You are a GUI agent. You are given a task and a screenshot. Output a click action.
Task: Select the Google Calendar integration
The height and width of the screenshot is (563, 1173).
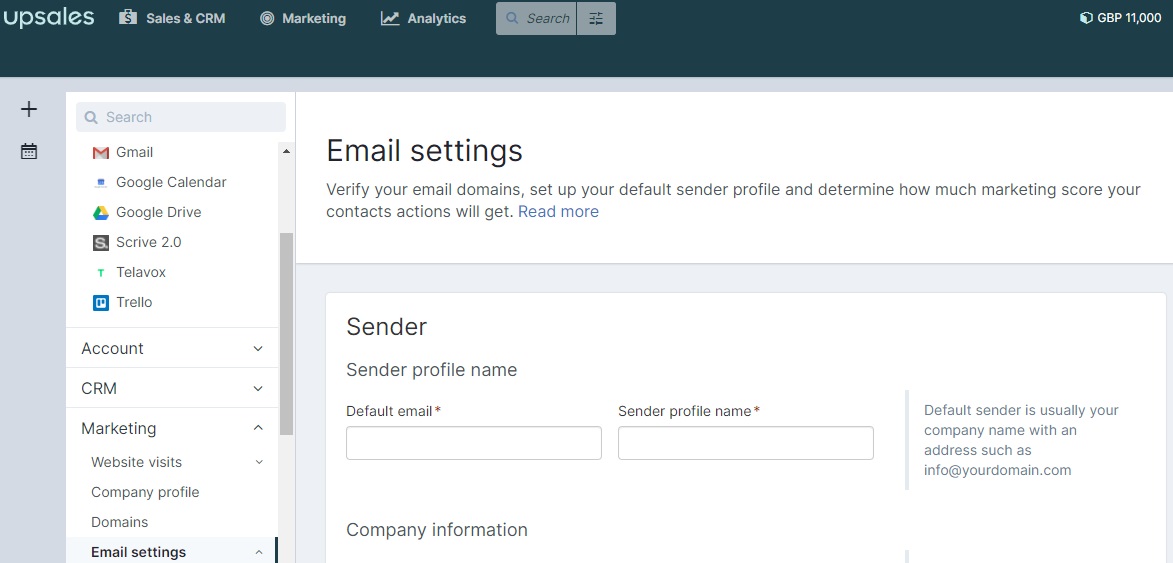pyautogui.click(x=159, y=182)
